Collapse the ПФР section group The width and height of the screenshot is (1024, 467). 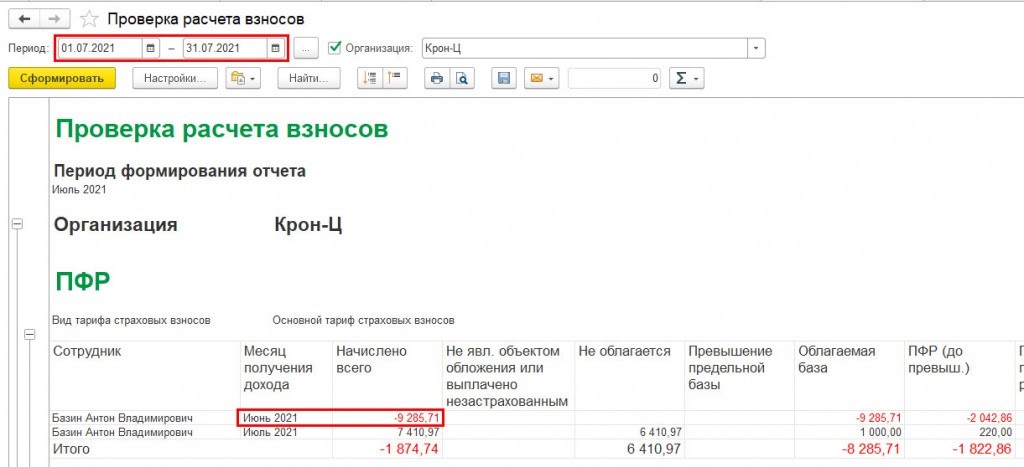coord(30,335)
